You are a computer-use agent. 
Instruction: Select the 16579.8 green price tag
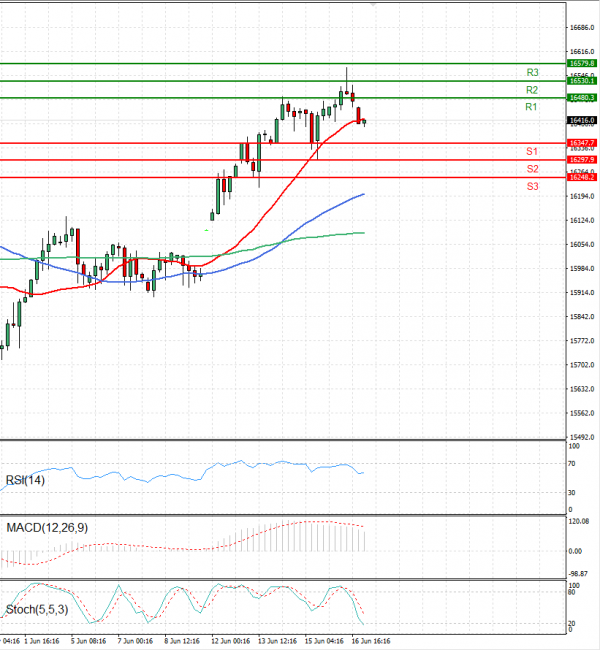(582, 63)
